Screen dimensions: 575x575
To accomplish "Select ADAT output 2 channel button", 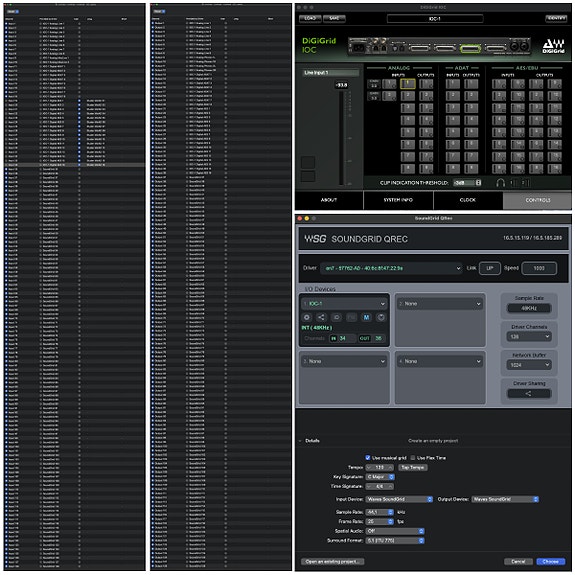I will [471, 96].
